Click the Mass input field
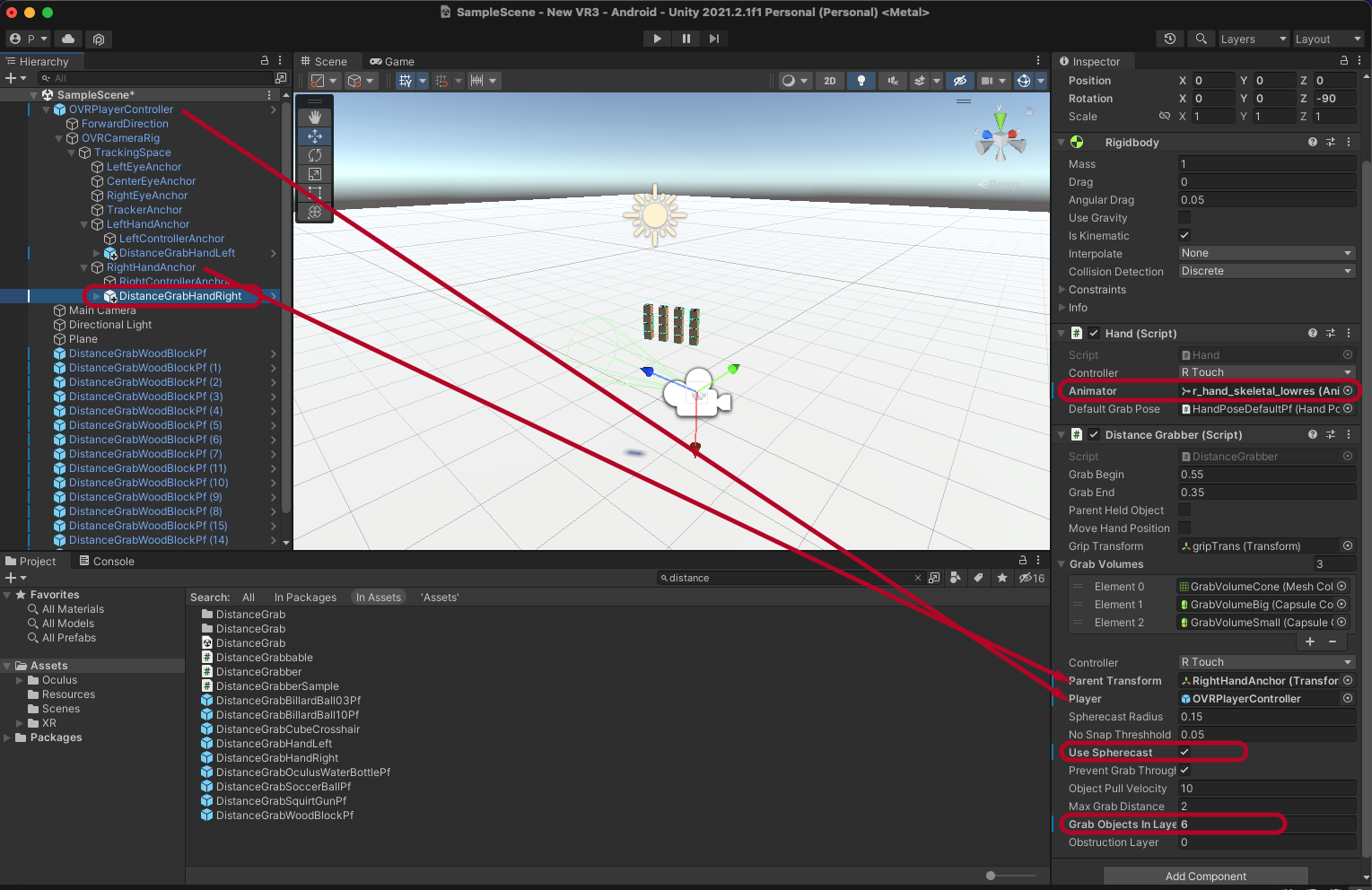This screenshot has height=890, width=1372. pyautogui.click(x=1266, y=163)
